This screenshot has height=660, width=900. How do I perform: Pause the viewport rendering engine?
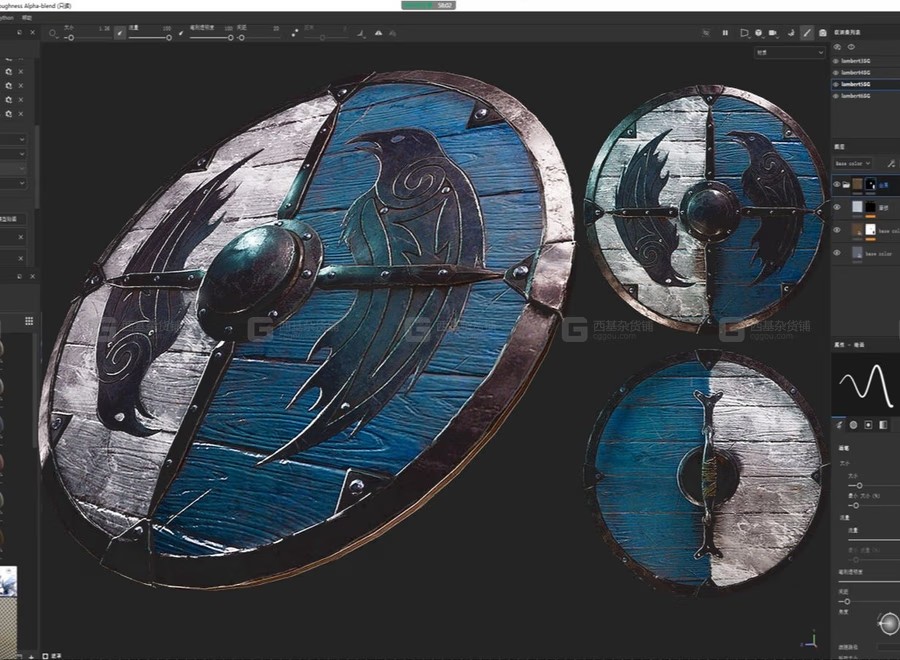click(x=725, y=33)
